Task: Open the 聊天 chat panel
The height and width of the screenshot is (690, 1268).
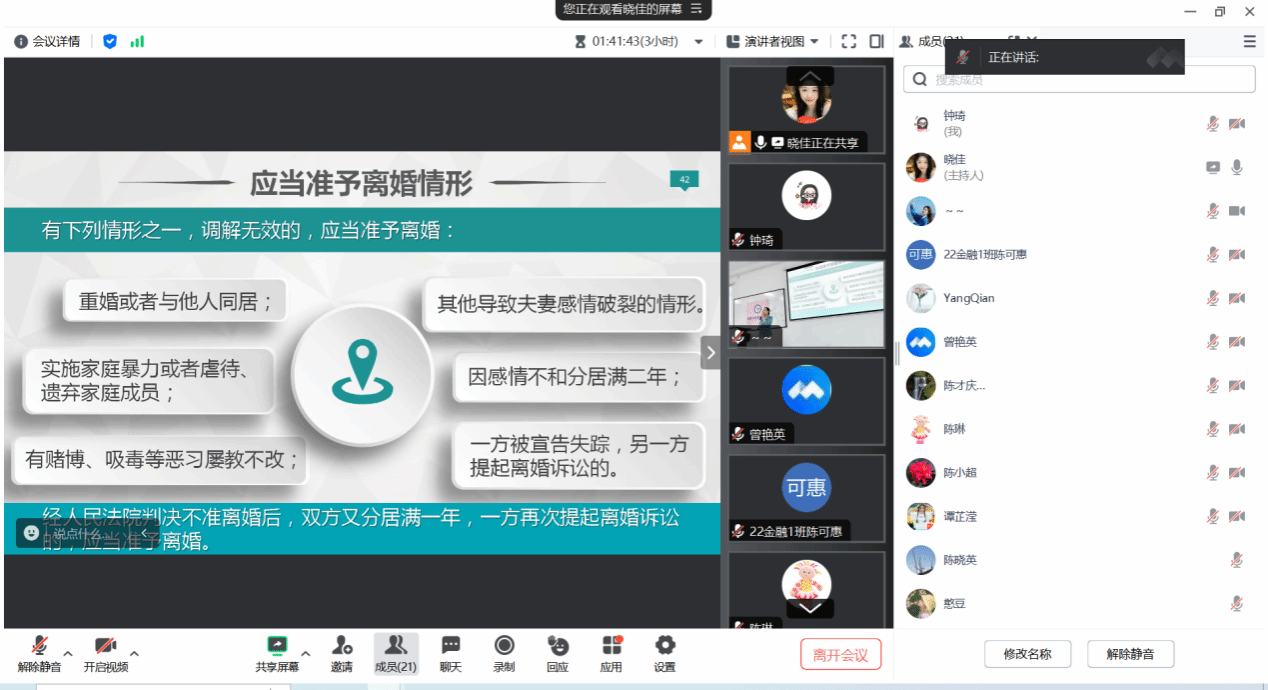Action: [451, 646]
